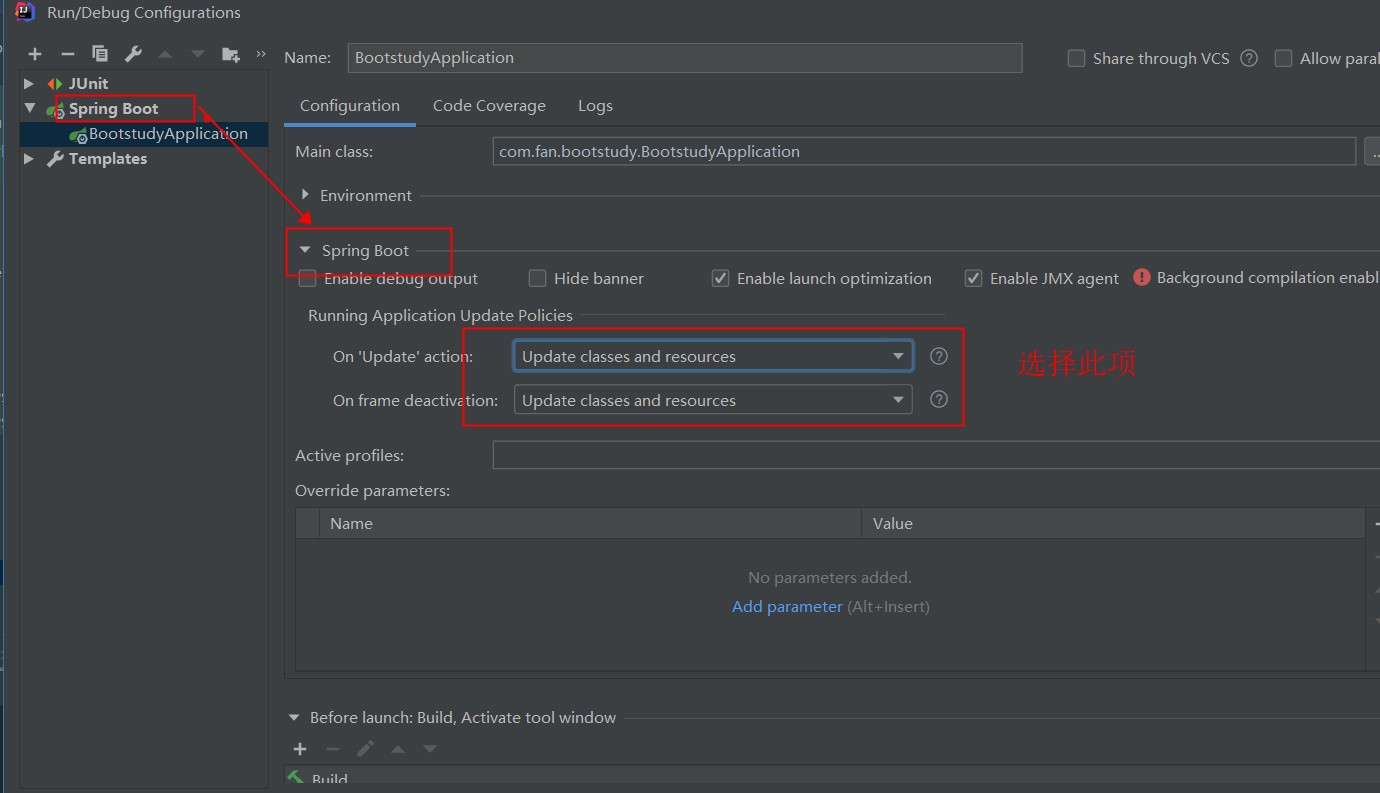Expand the JUnit tree node
1380x793 pixels.
pyautogui.click(x=29, y=83)
